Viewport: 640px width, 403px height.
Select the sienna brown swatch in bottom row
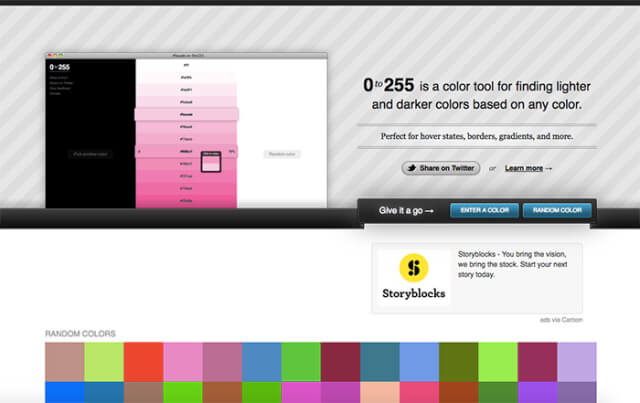(x=222, y=392)
